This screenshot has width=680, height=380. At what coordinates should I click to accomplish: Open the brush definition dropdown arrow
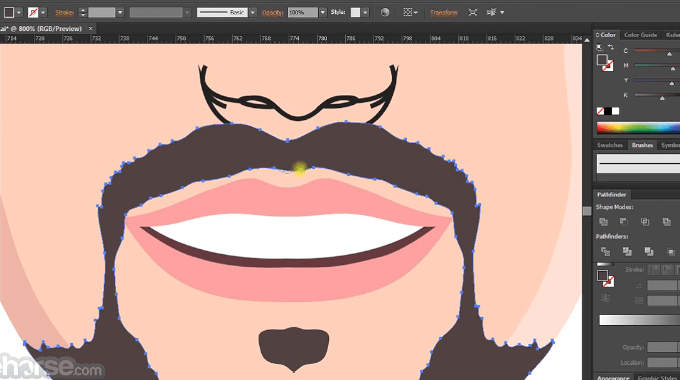(x=252, y=13)
